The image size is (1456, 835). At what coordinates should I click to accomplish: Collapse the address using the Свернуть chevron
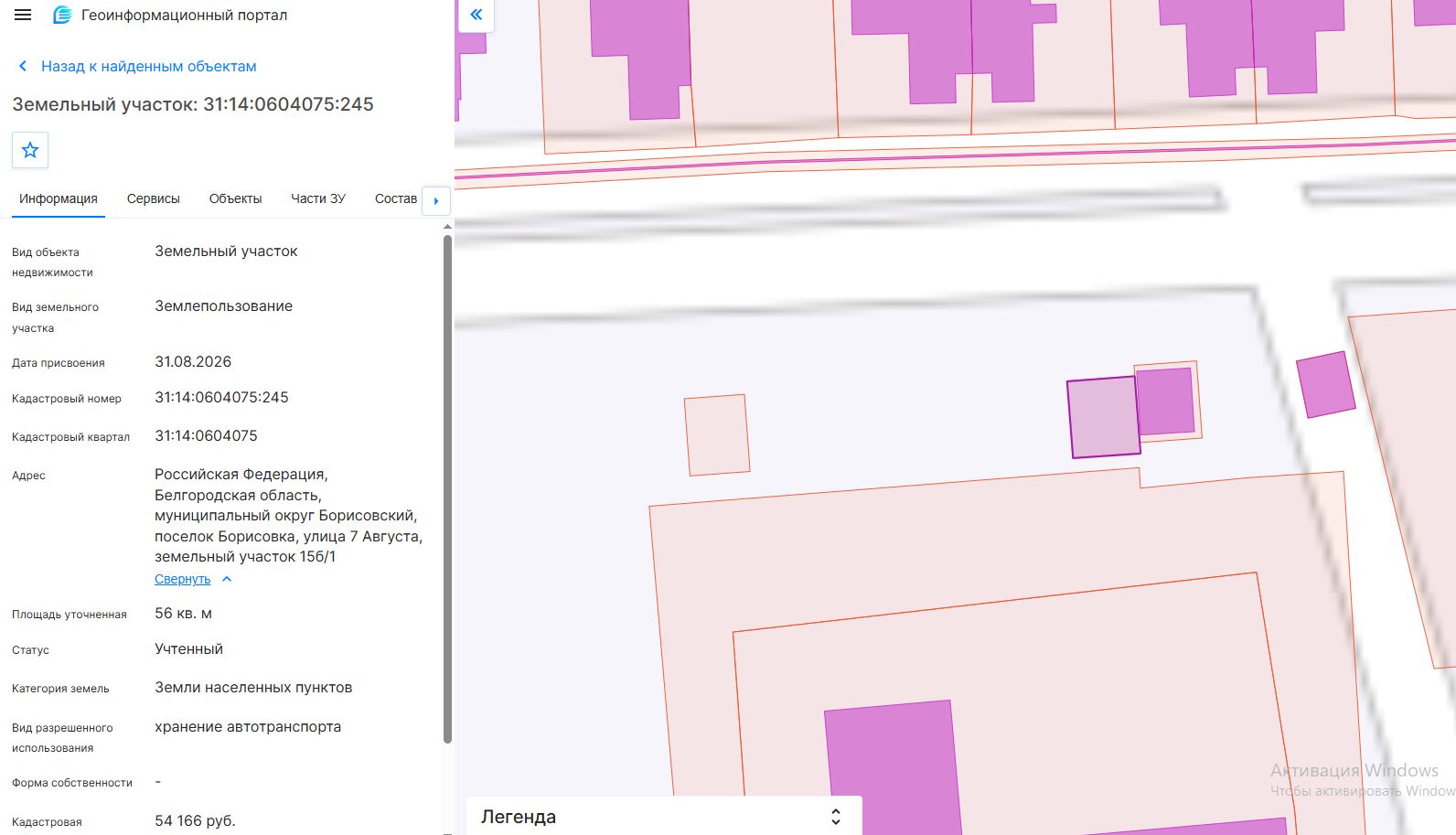227,579
